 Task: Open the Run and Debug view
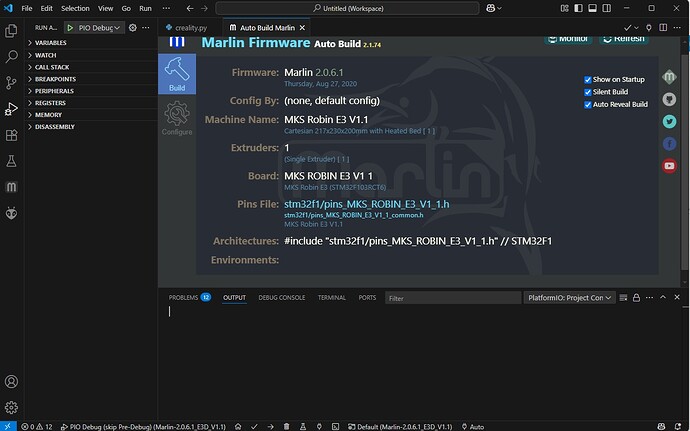click(11, 109)
